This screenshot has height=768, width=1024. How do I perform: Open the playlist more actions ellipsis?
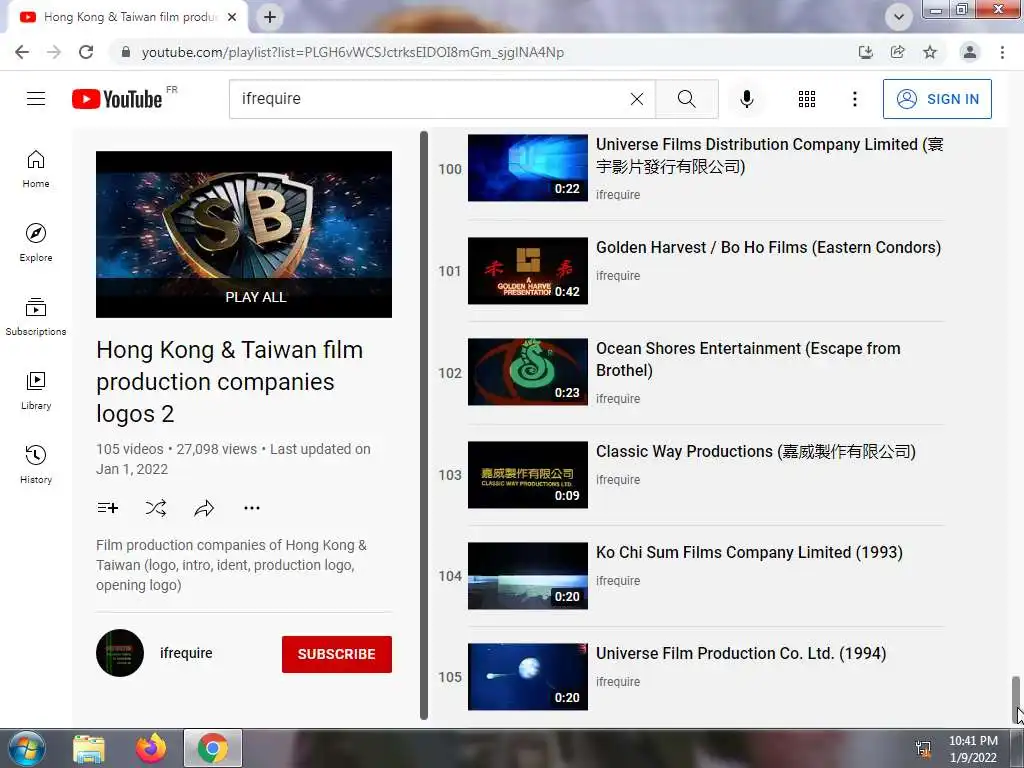(x=252, y=508)
